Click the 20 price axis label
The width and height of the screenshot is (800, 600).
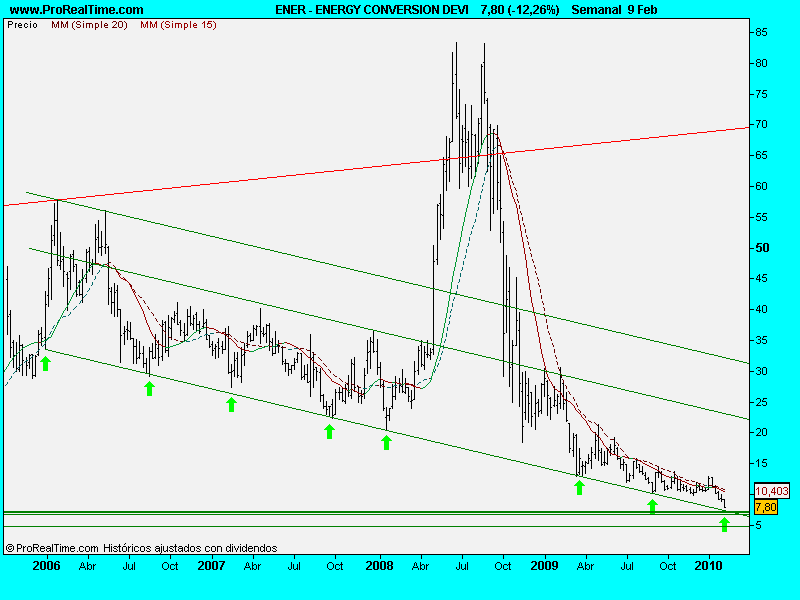(761, 433)
